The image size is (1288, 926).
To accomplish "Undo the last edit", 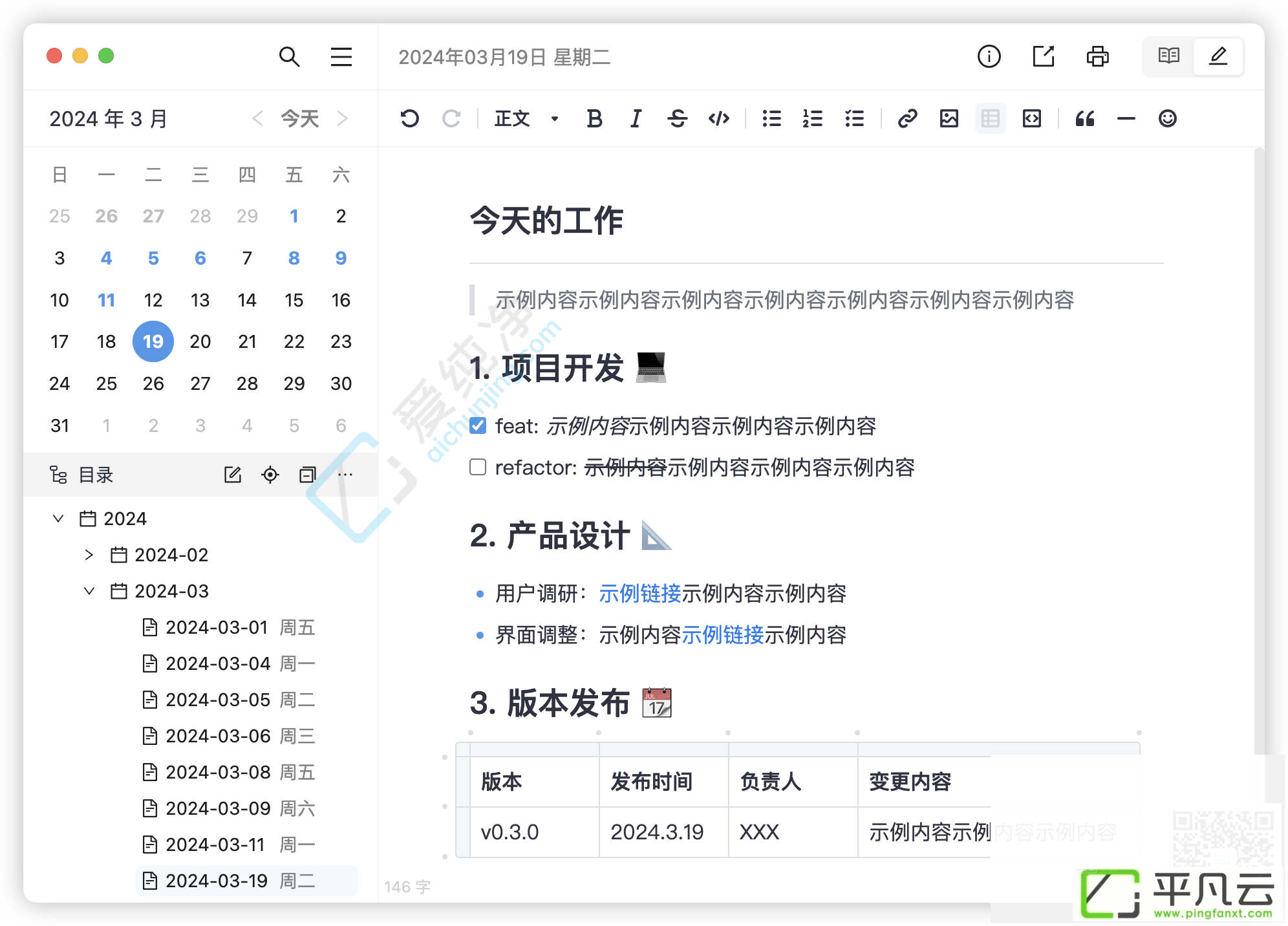I will click(410, 118).
